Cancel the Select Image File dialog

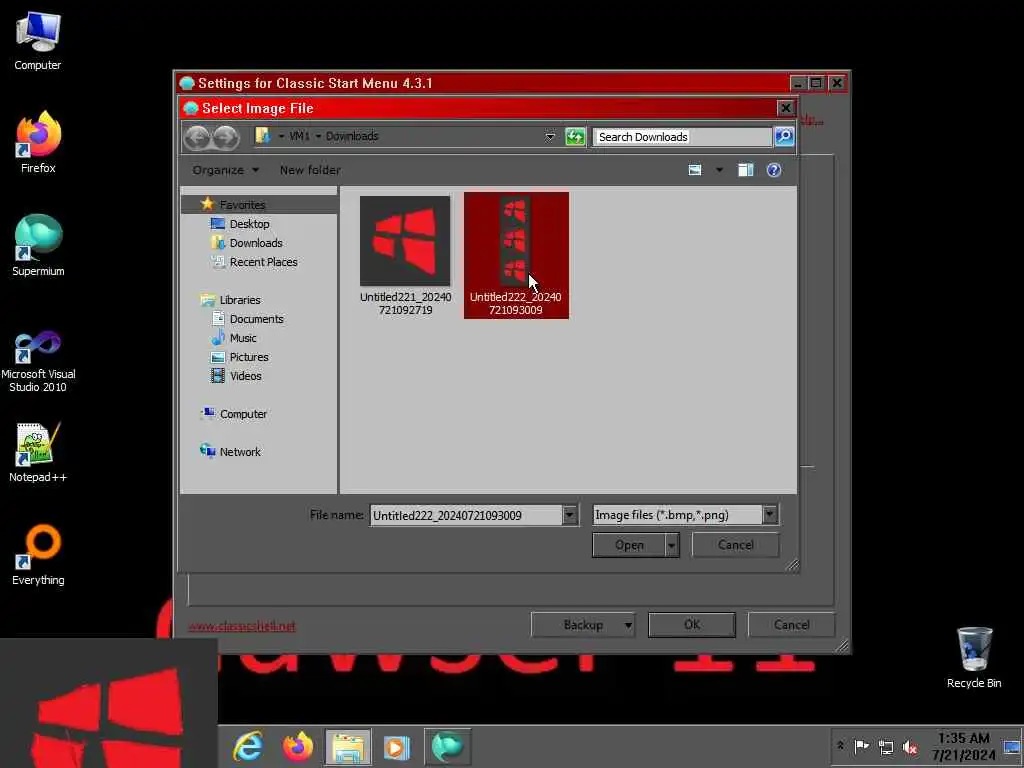click(x=735, y=545)
